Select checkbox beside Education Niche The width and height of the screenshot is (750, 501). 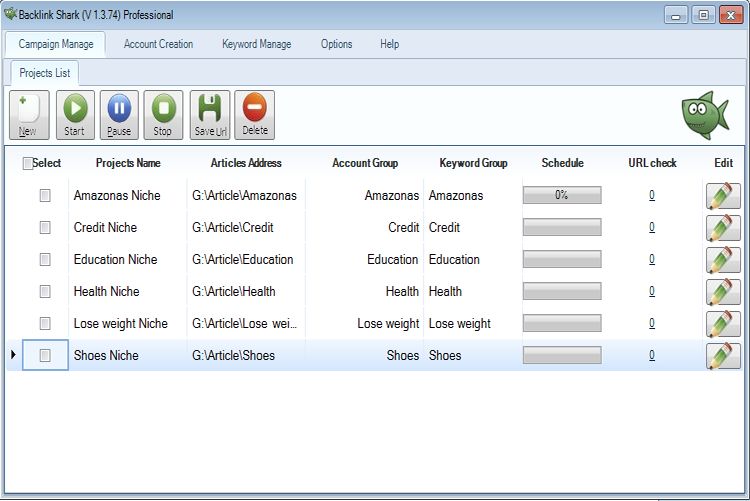(45, 259)
